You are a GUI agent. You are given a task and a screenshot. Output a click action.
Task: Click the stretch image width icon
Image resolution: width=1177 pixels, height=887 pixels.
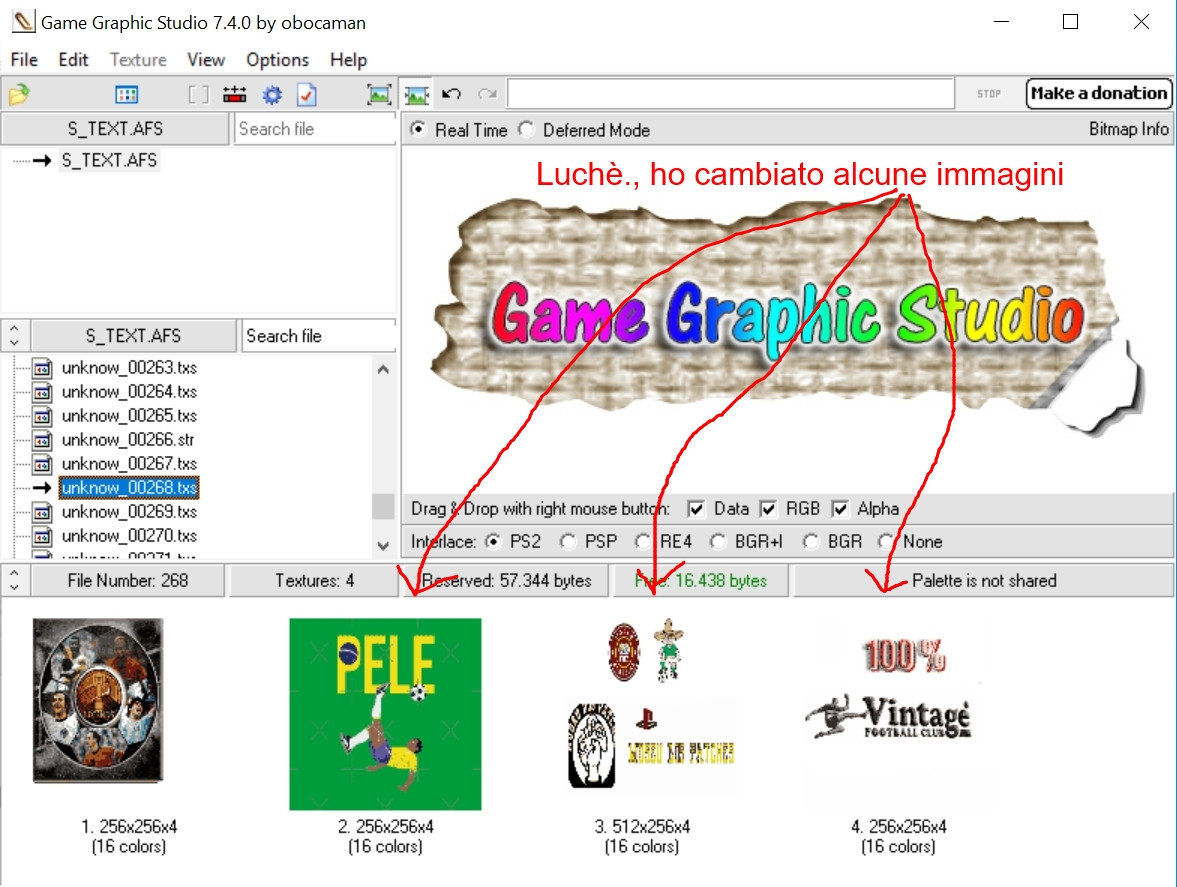[x=417, y=95]
